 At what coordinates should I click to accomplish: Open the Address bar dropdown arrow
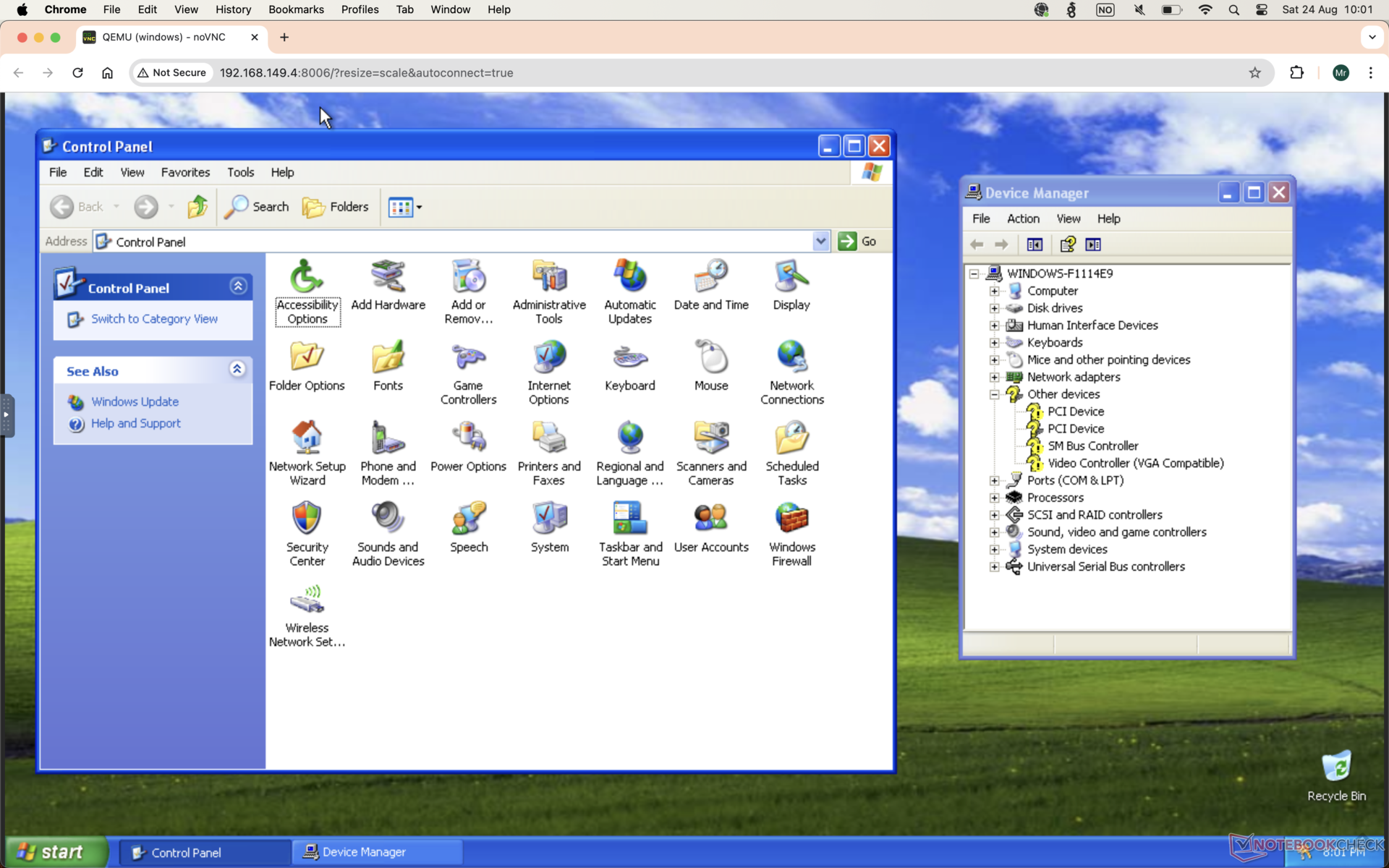[820, 241]
